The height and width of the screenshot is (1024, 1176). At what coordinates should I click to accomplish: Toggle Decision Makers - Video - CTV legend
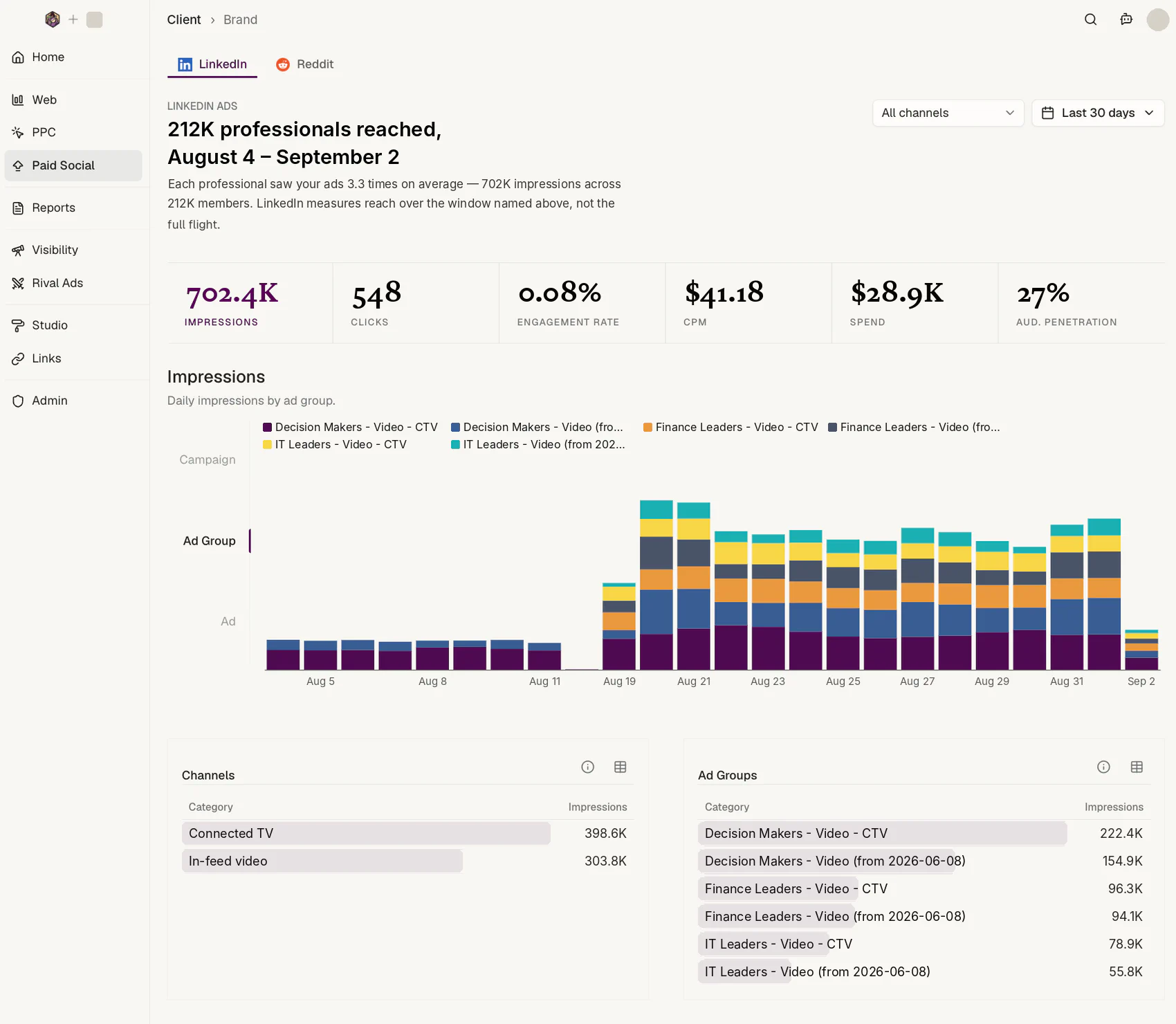click(x=350, y=427)
